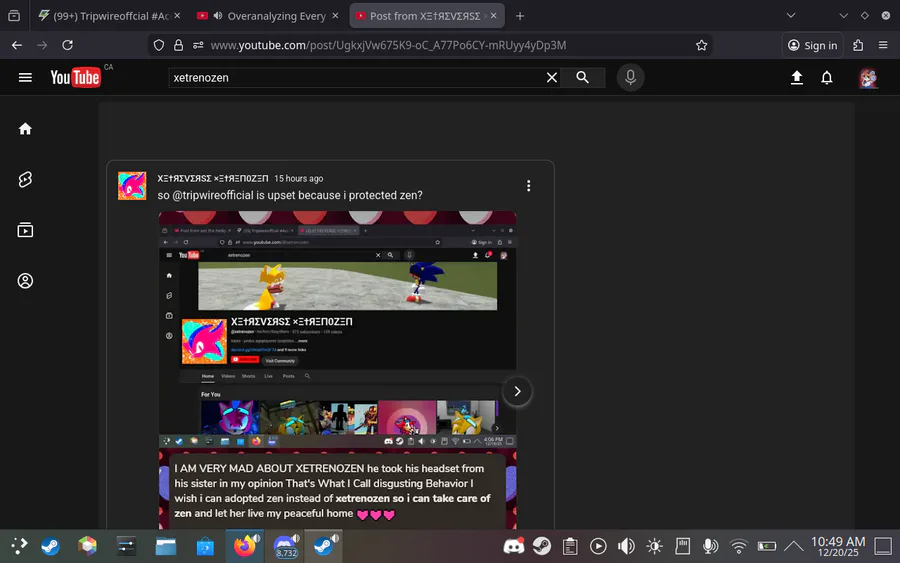Image resolution: width=900 pixels, height=563 pixels.
Task: Open Shorts in the sidebar
Action: tap(25, 180)
